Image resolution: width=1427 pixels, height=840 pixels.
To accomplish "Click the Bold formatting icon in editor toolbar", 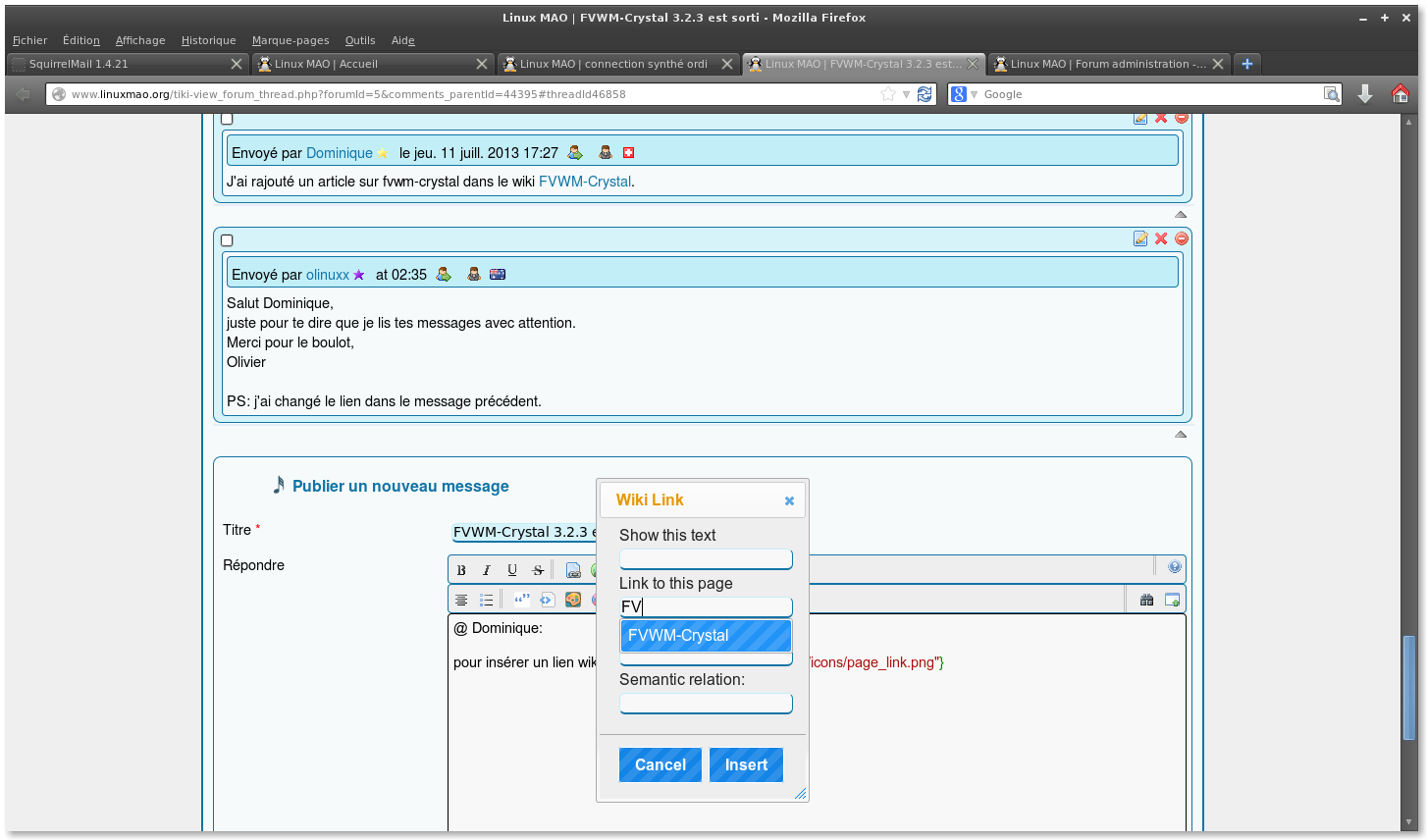I will pos(461,570).
